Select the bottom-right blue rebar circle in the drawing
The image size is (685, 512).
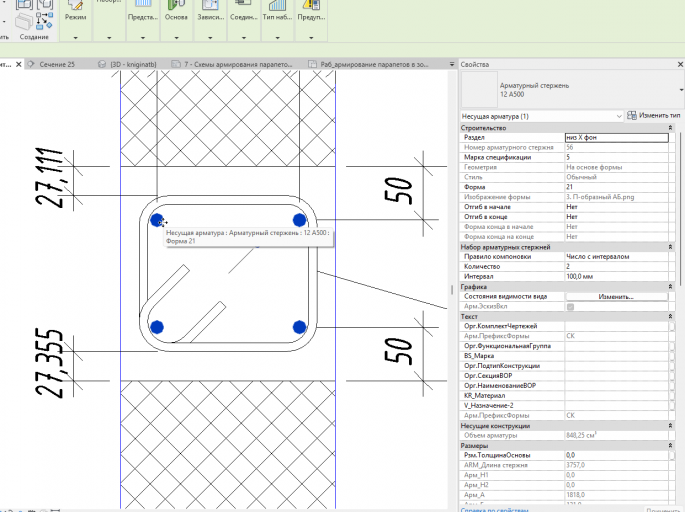299,327
